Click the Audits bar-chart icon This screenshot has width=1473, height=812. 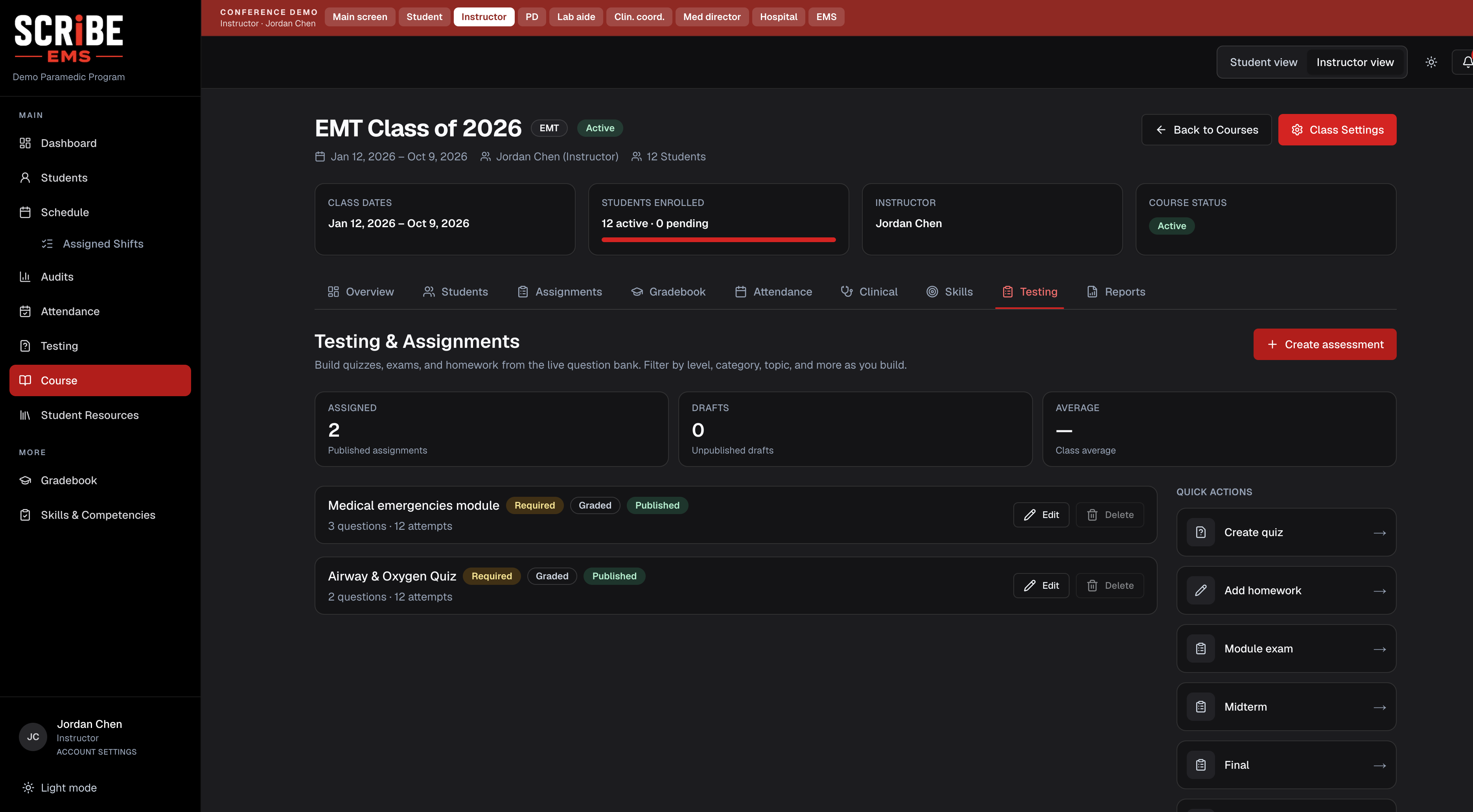(x=25, y=277)
